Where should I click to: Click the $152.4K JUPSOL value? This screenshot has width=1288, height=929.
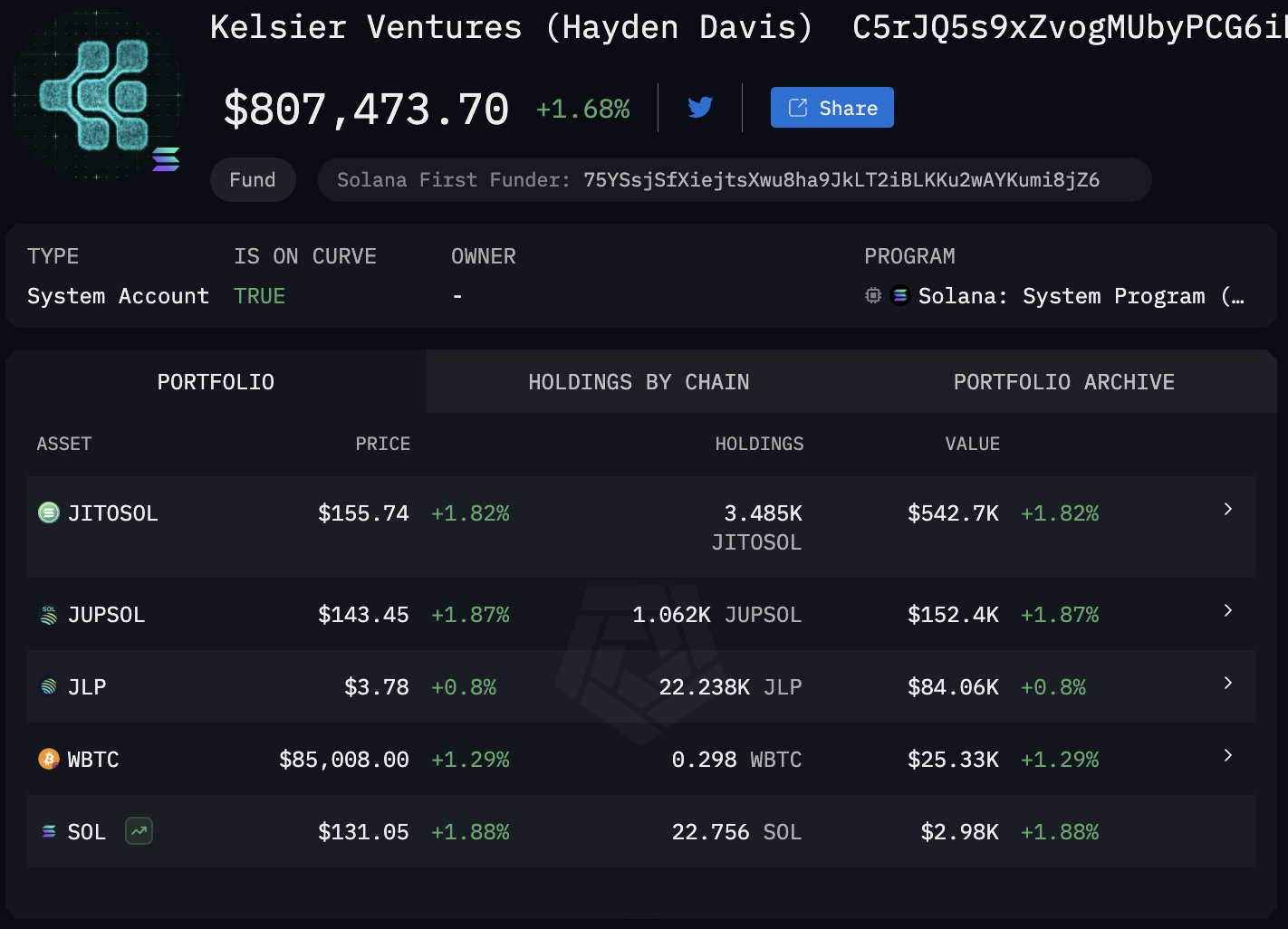[953, 615]
